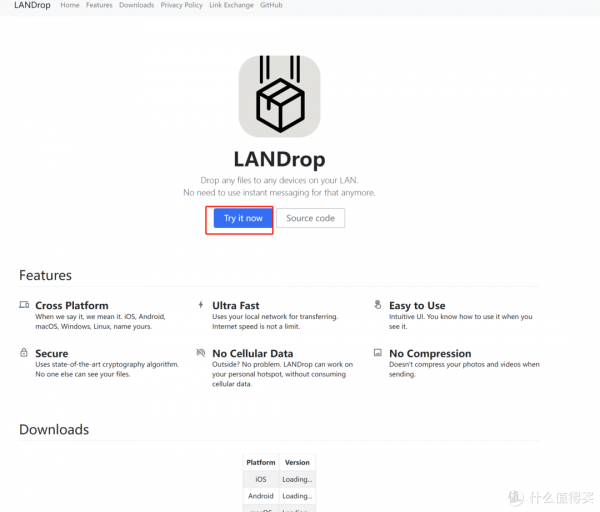
Task: Visit the GitHub link in navbar
Action: click(271, 6)
